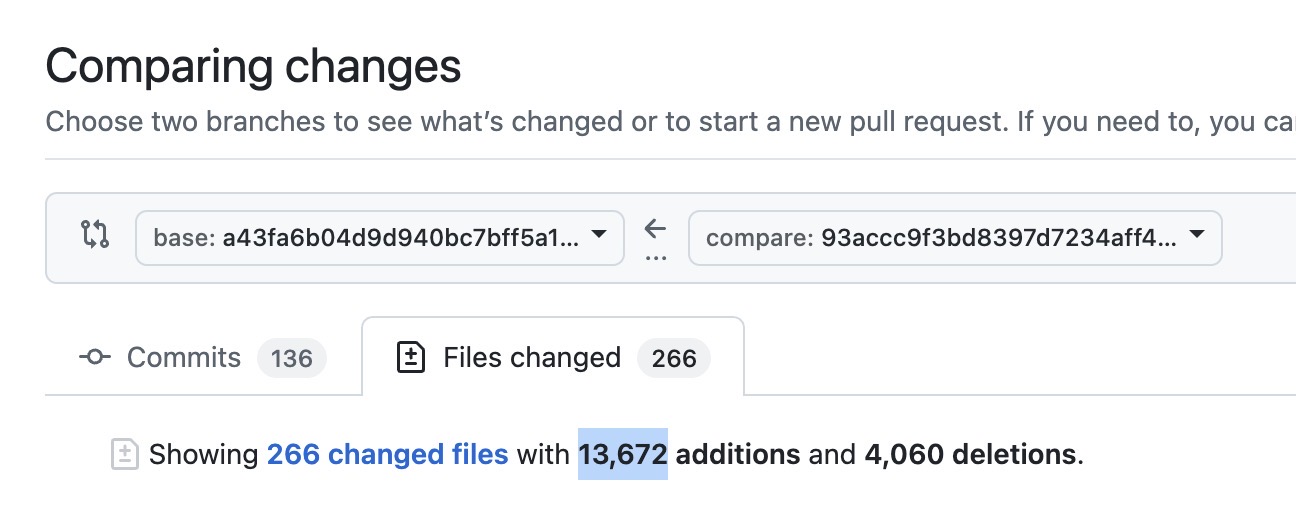This screenshot has height=512, width=1296.
Task: Switch to the Commits tab
Action: (x=184, y=358)
